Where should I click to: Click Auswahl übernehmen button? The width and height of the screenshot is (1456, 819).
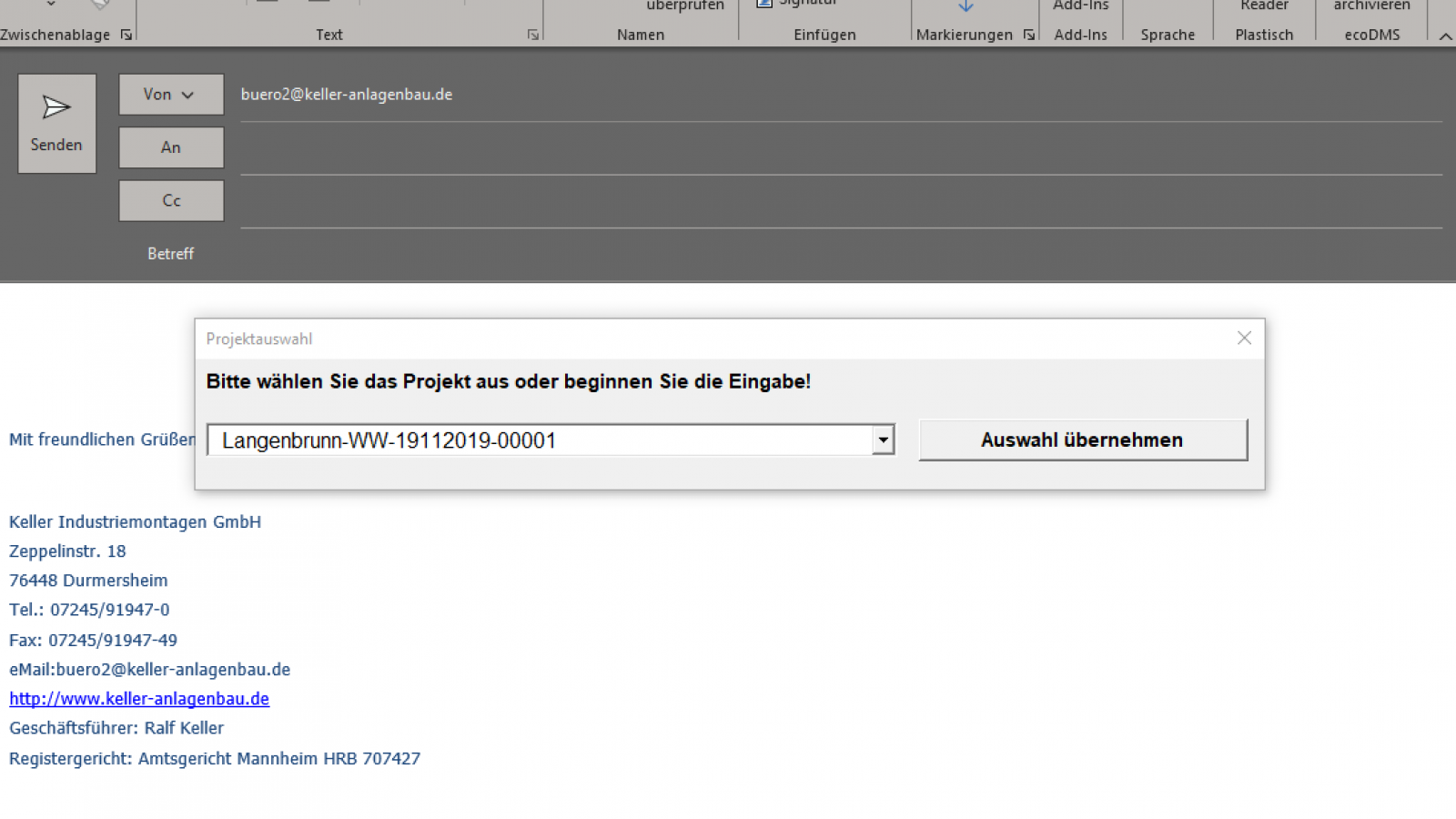(1082, 440)
